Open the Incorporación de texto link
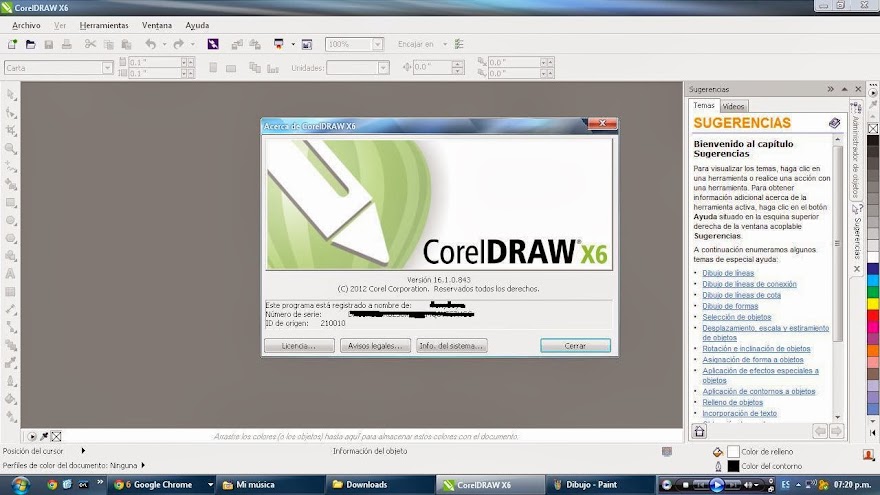 [739, 414]
